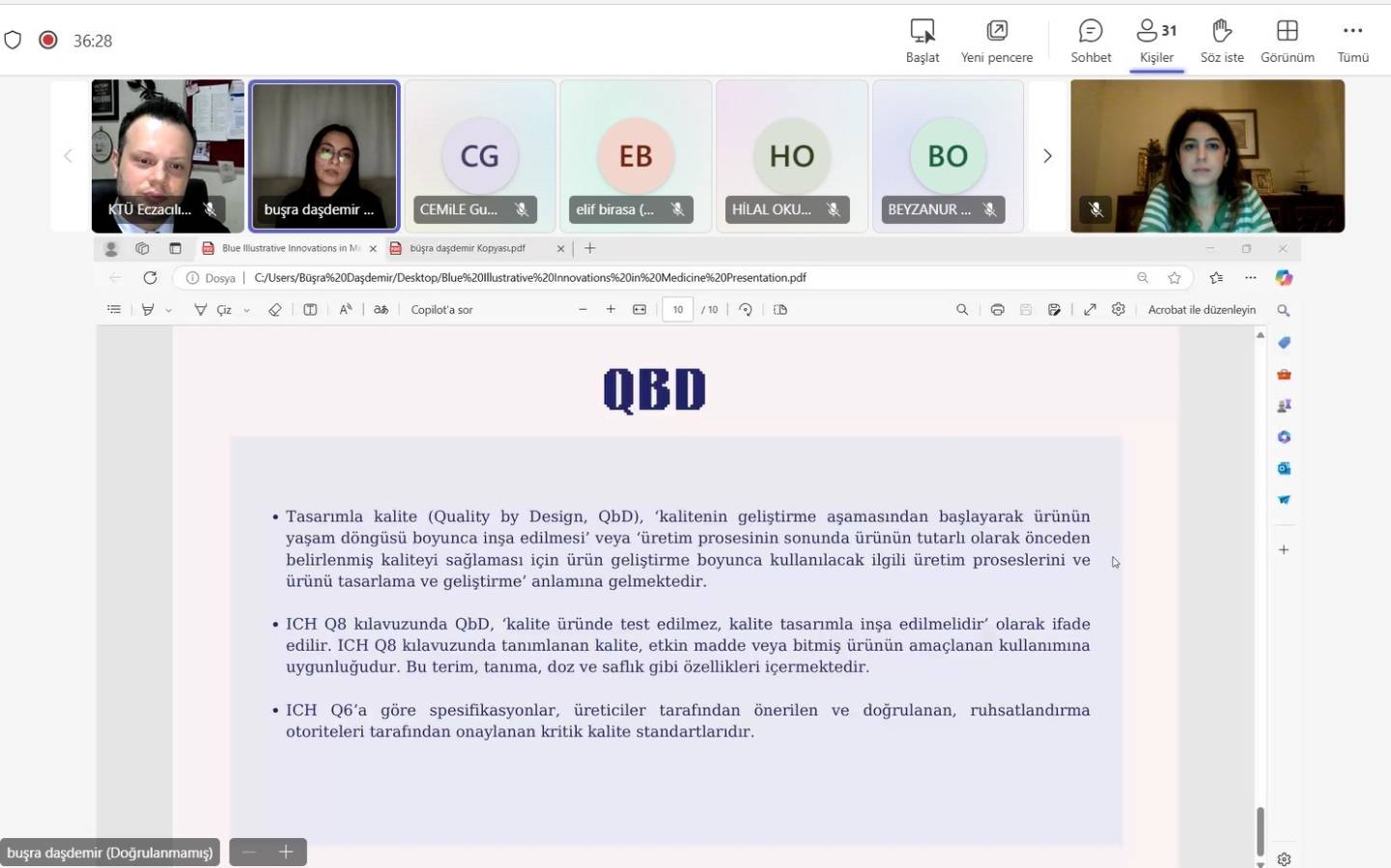Show previous participants with left chevron
The height and width of the screenshot is (868, 1391).
[x=68, y=155]
